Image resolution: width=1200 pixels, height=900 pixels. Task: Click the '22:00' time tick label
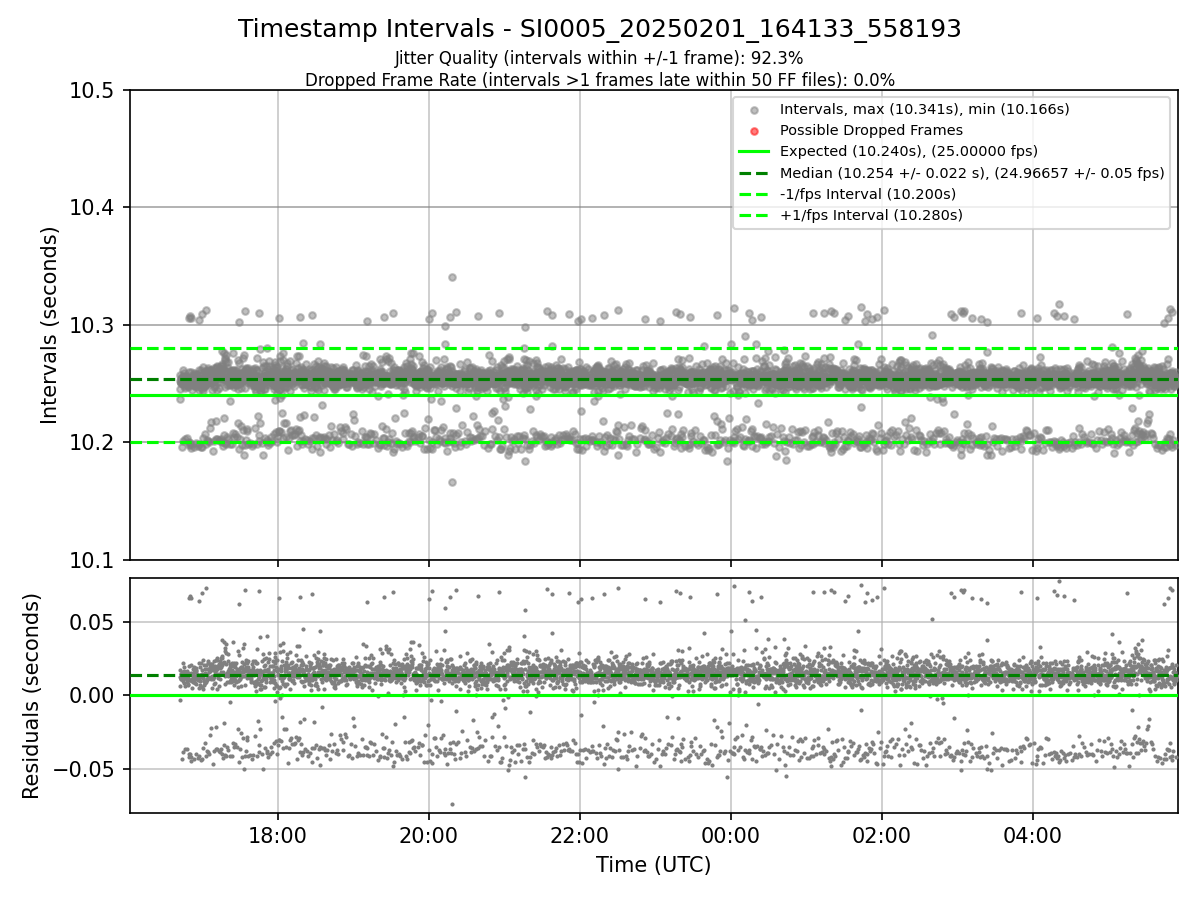point(580,834)
